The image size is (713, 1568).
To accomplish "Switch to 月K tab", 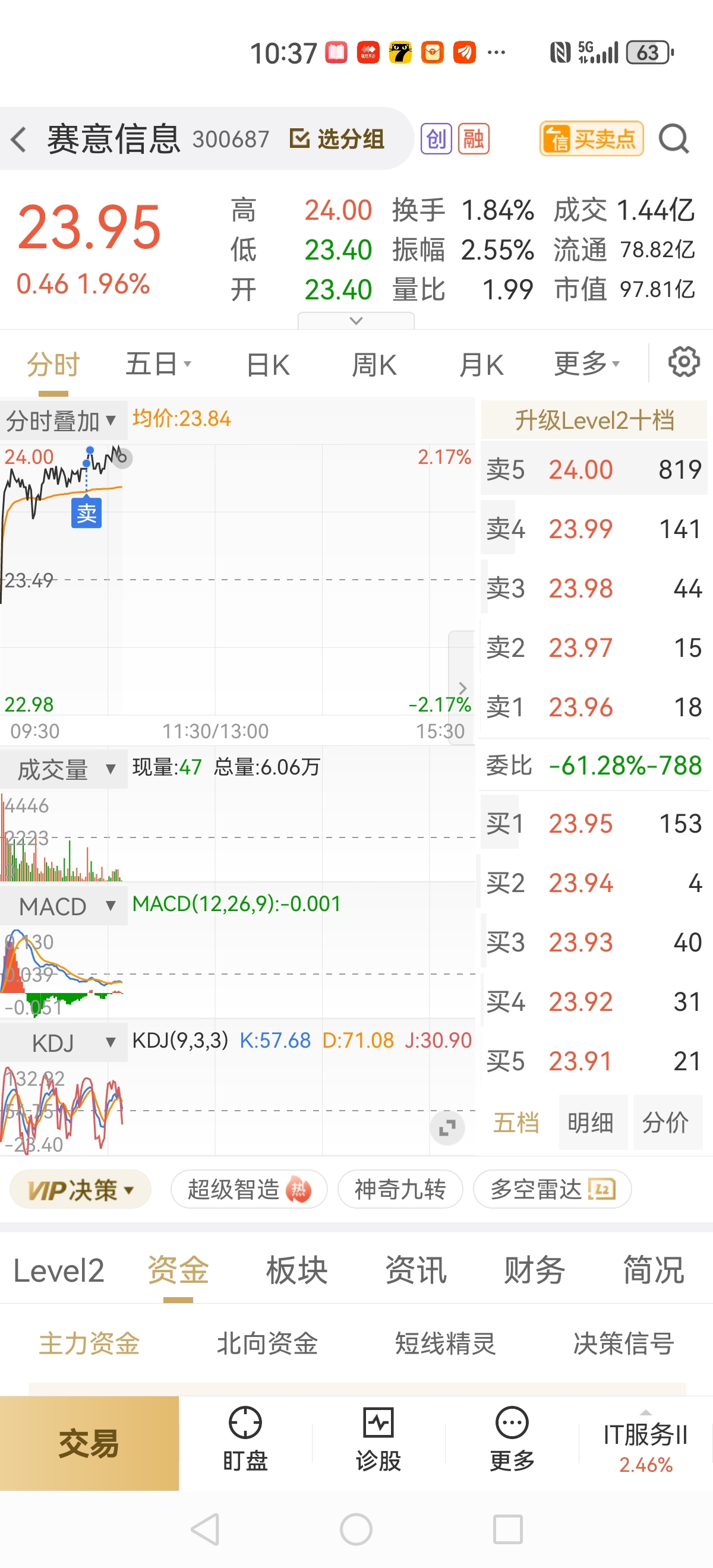I will 481,365.
